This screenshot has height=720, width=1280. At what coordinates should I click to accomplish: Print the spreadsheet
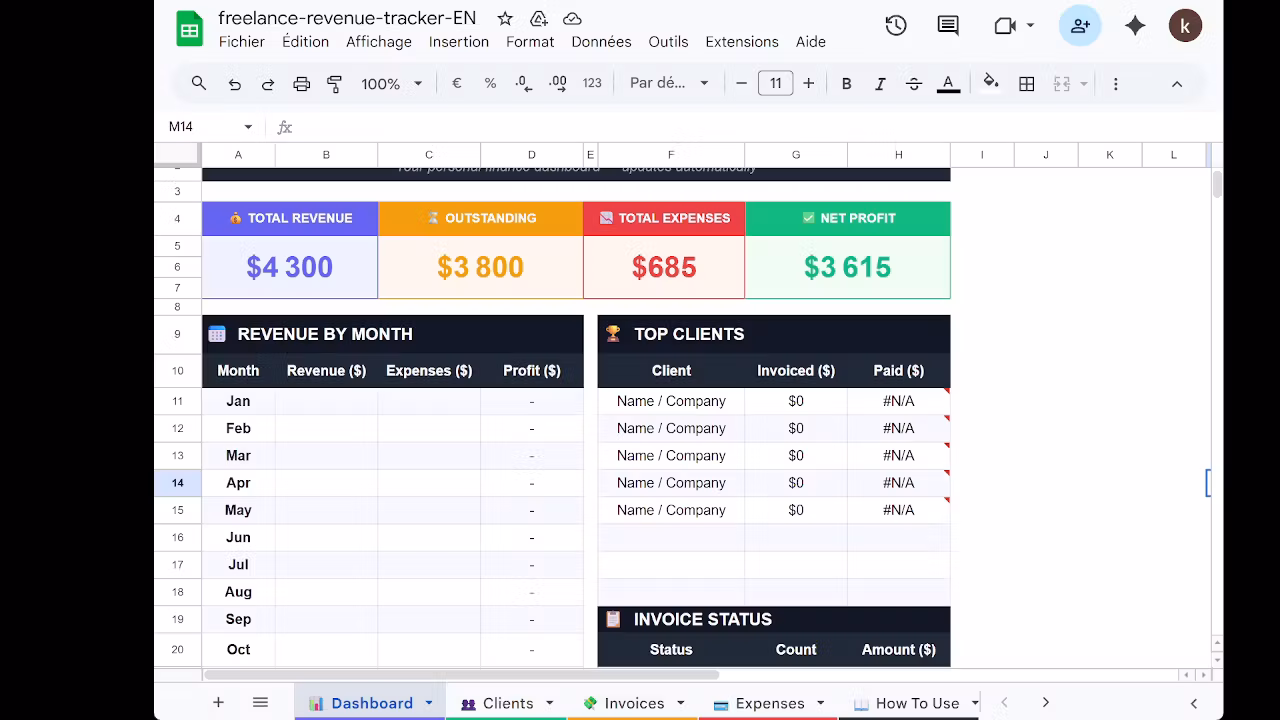click(x=301, y=84)
